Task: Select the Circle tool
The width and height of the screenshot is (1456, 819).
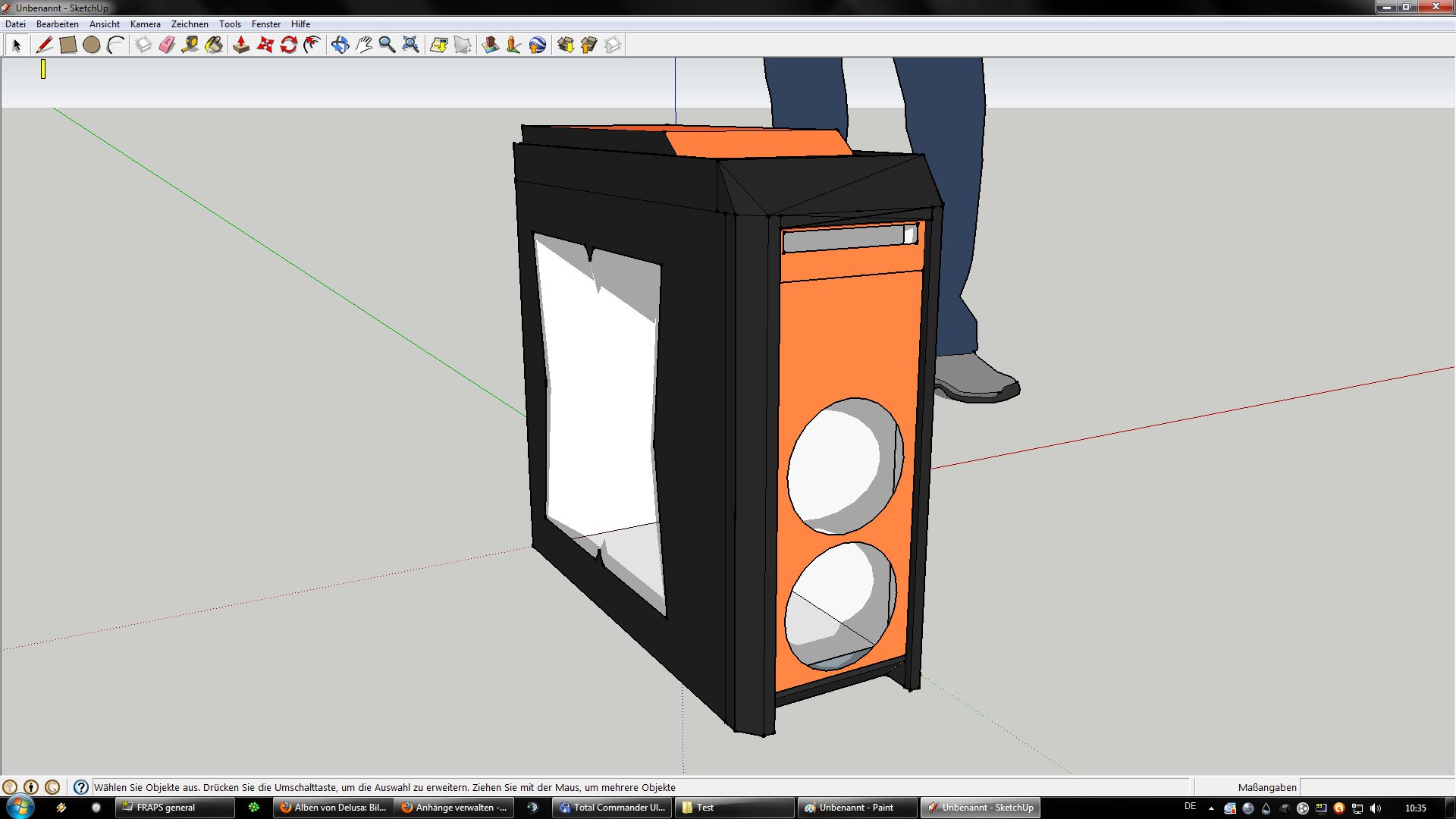Action: [x=92, y=45]
